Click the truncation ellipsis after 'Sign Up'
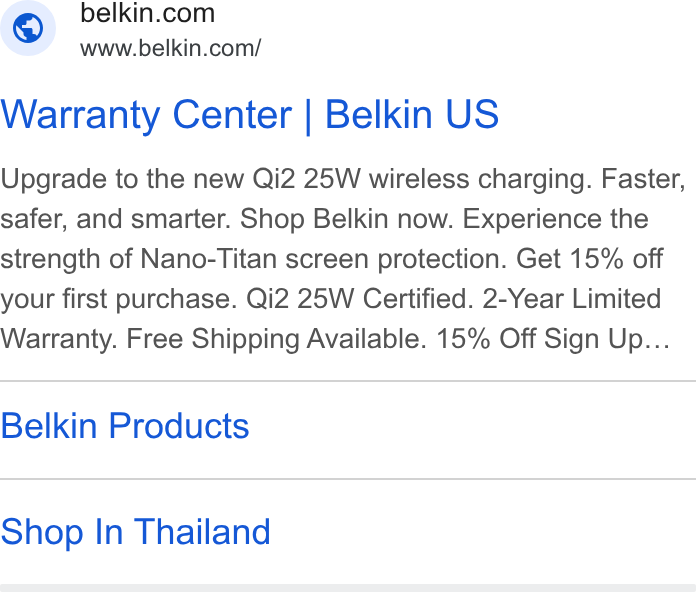The width and height of the screenshot is (696, 592). coord(658,340)
